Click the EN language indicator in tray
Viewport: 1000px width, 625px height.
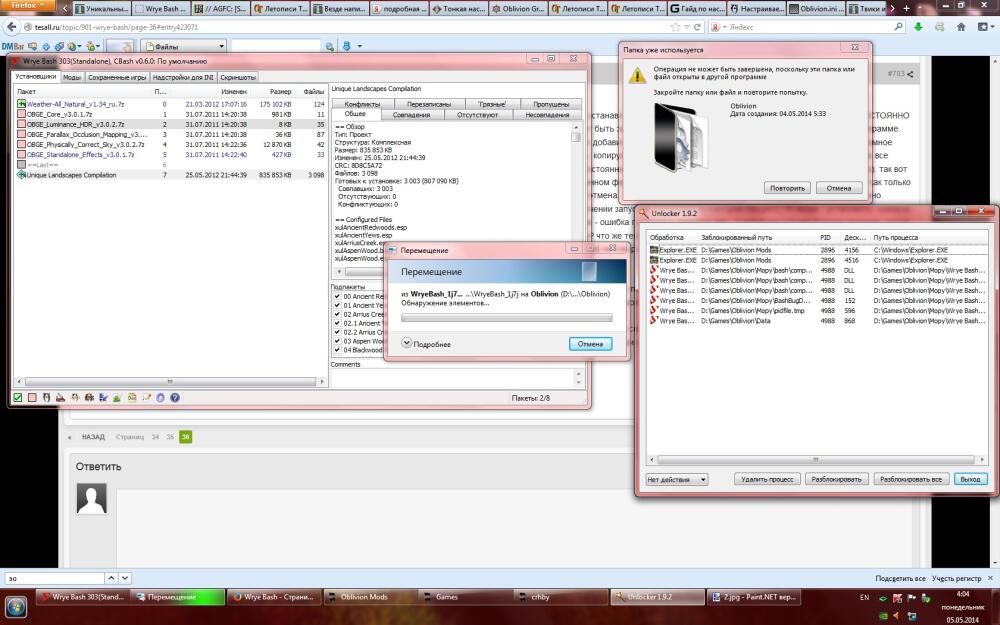864,598
